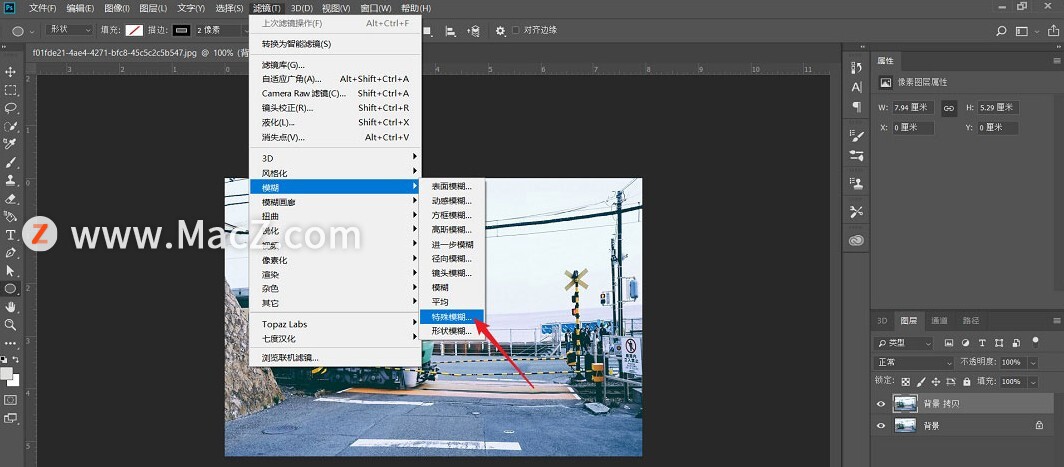1064x467 pixels.
Task: Open the layer 不透明度 dropdown arrow
Action: [x=1032, y=362]
